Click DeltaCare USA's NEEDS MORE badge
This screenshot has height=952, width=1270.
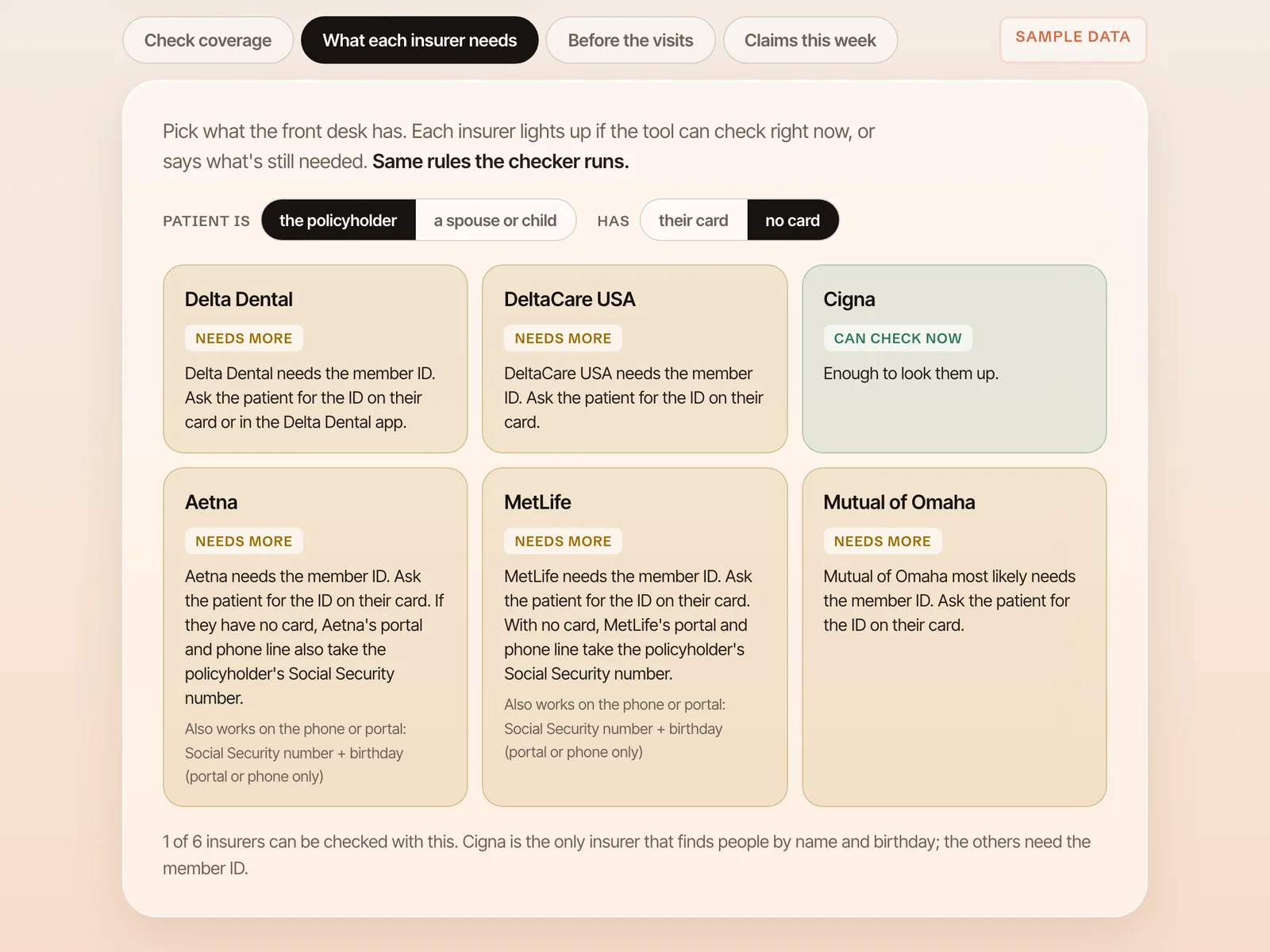click(563, 338)
